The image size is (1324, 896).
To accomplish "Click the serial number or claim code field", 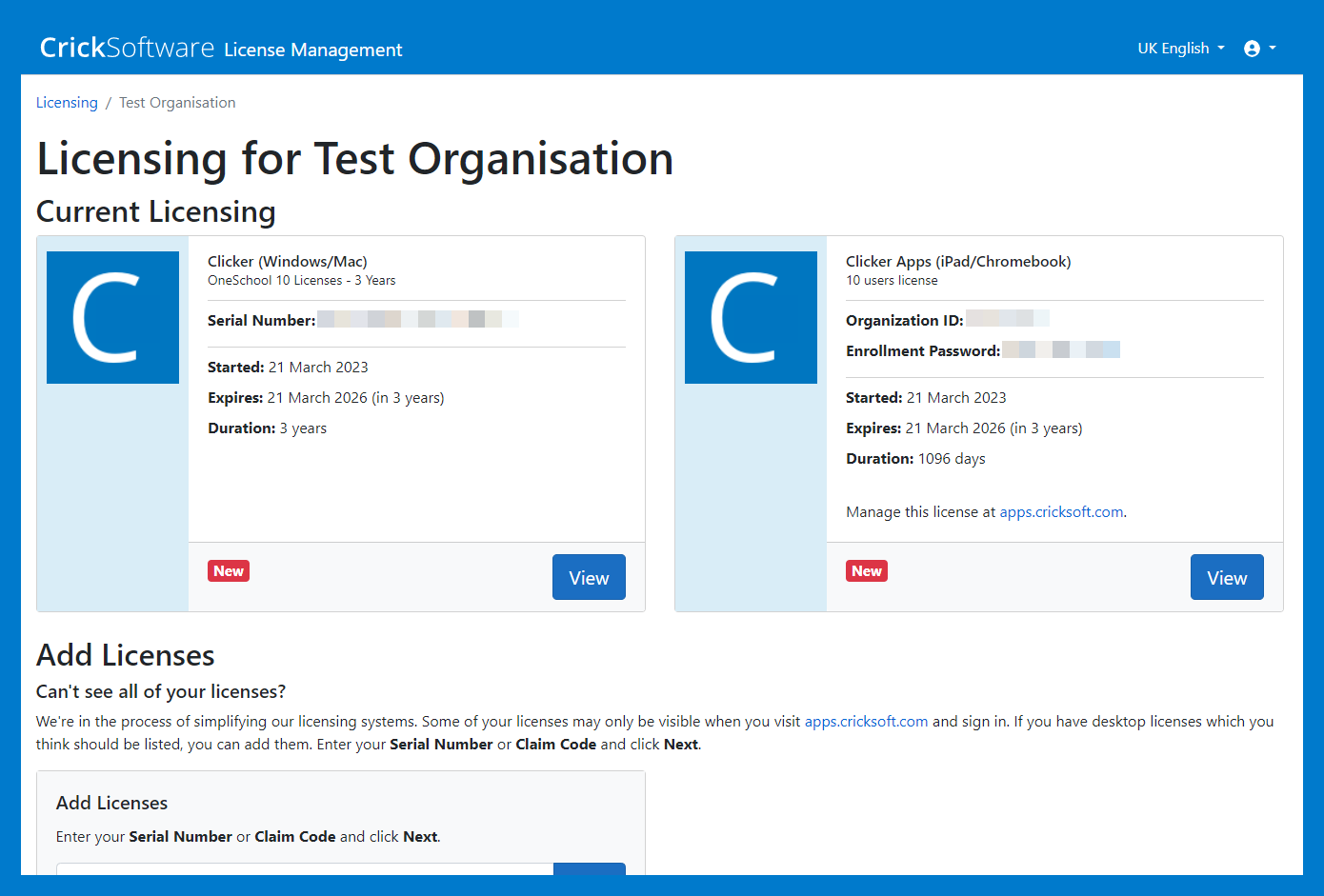I will pyautogui.click(x=305, y=868).
